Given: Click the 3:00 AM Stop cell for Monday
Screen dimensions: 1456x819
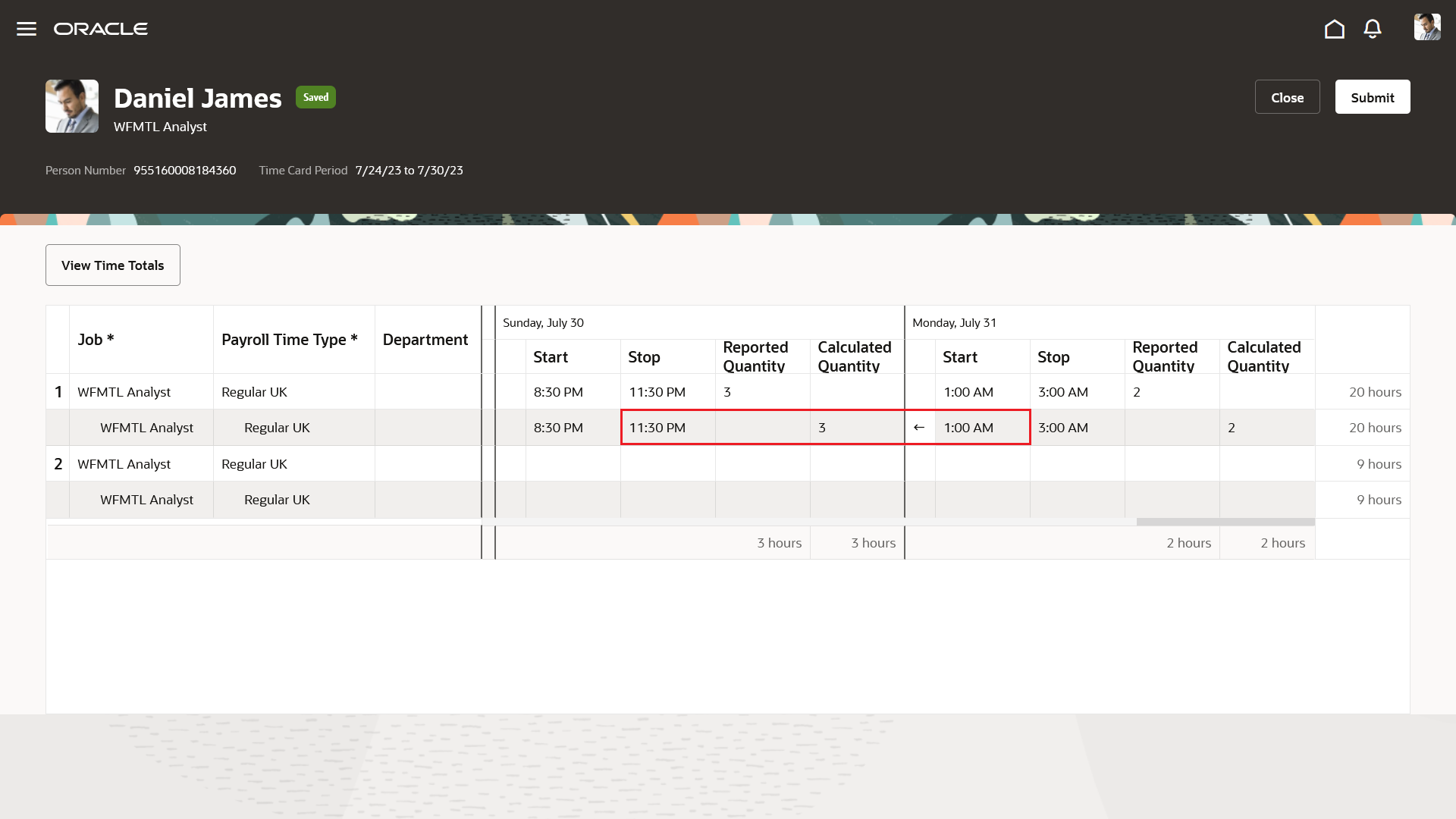Looking at the screenshot, I should [1063, 391].
